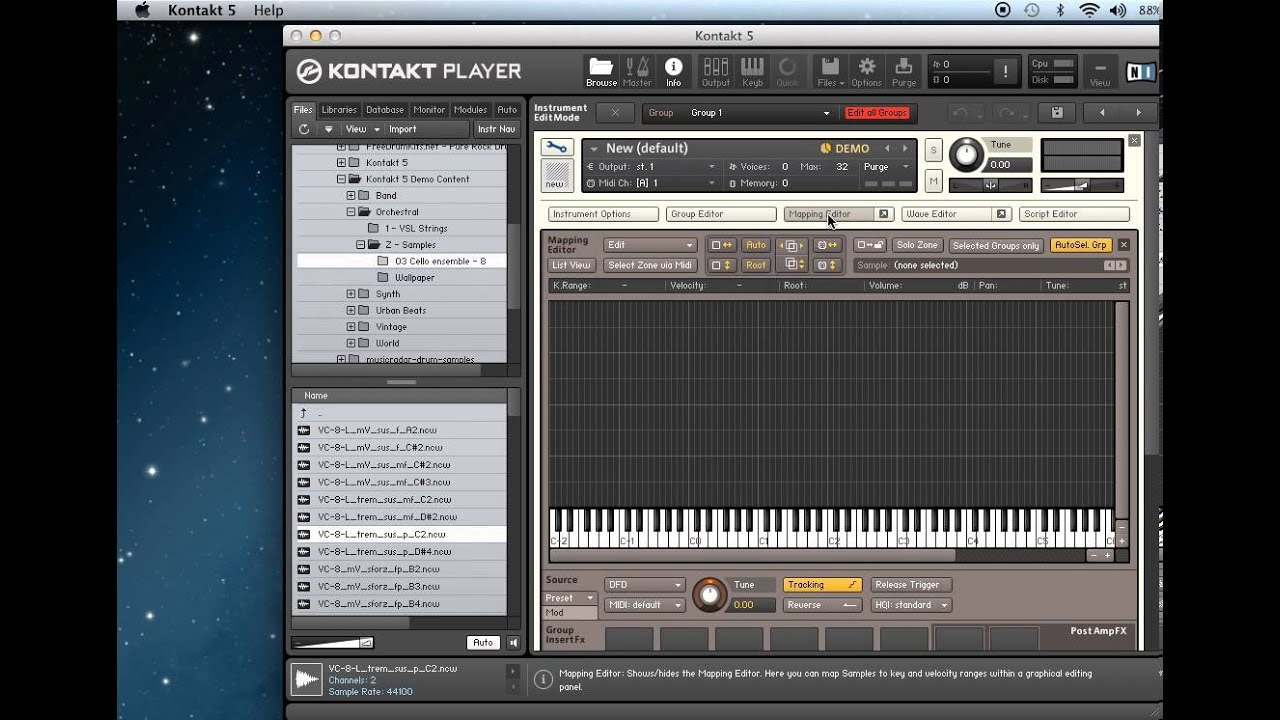The image size is (1280, 720).
Task: Click the List View button
Action: (x=571, y=265)
